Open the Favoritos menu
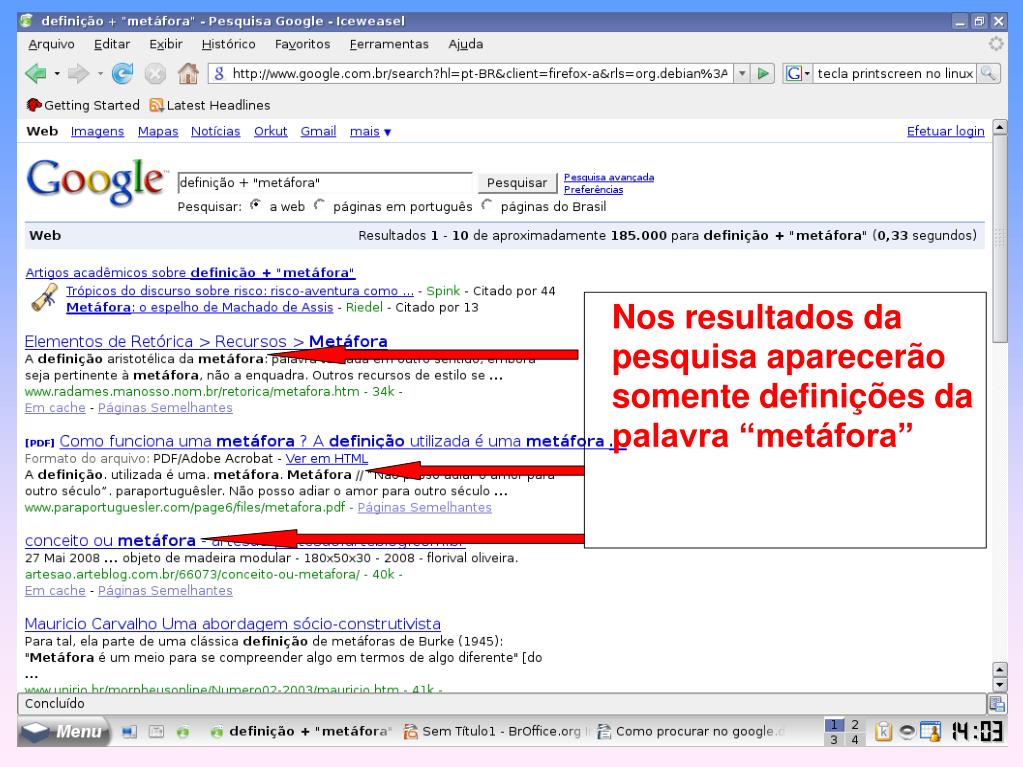This screenshot has width=1023, height=767. pos(302,44)
